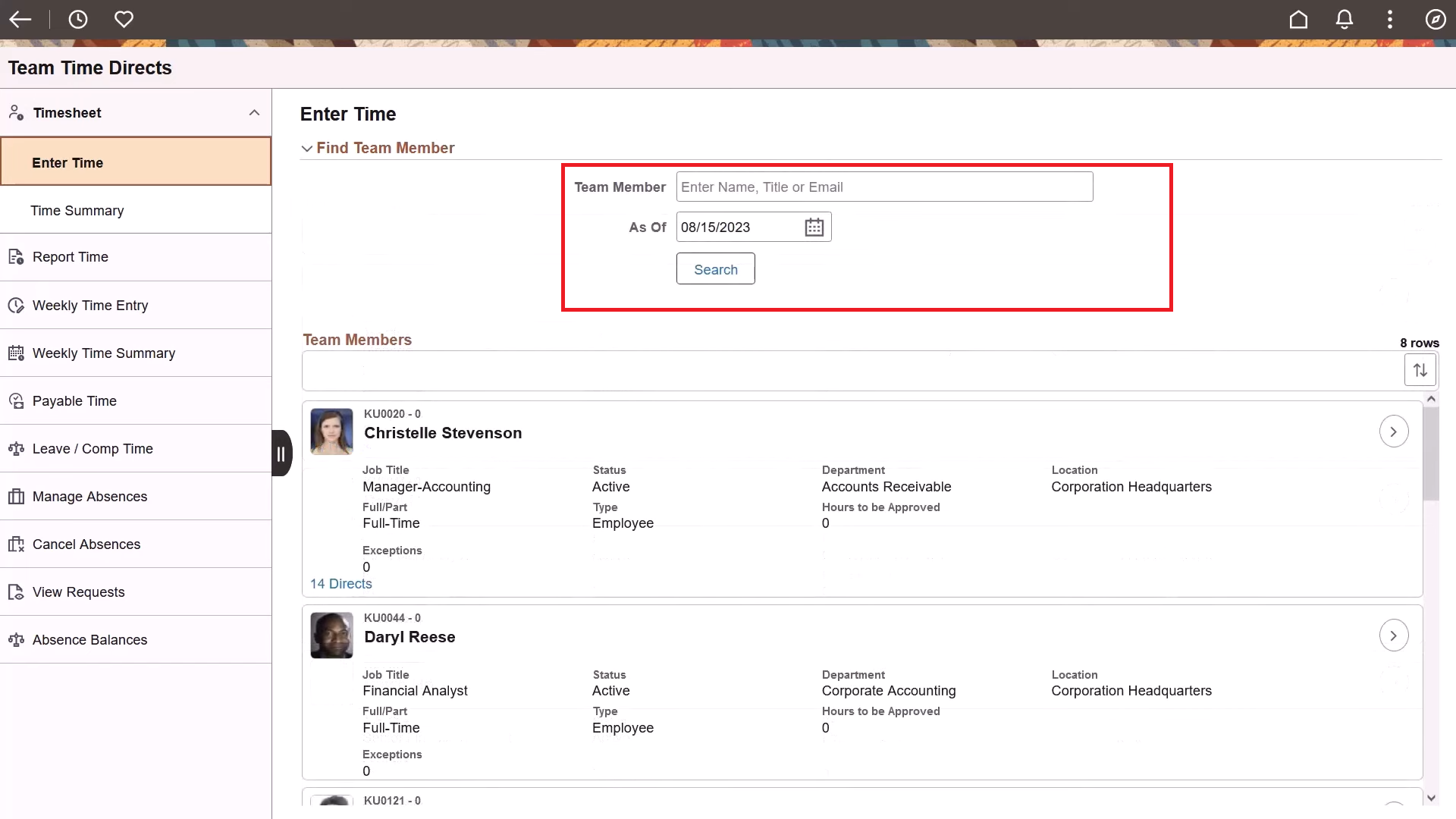The height and width of the screenshot is (819, 1456).
Task: Open recently visited via clock icon
Action: 78,20
